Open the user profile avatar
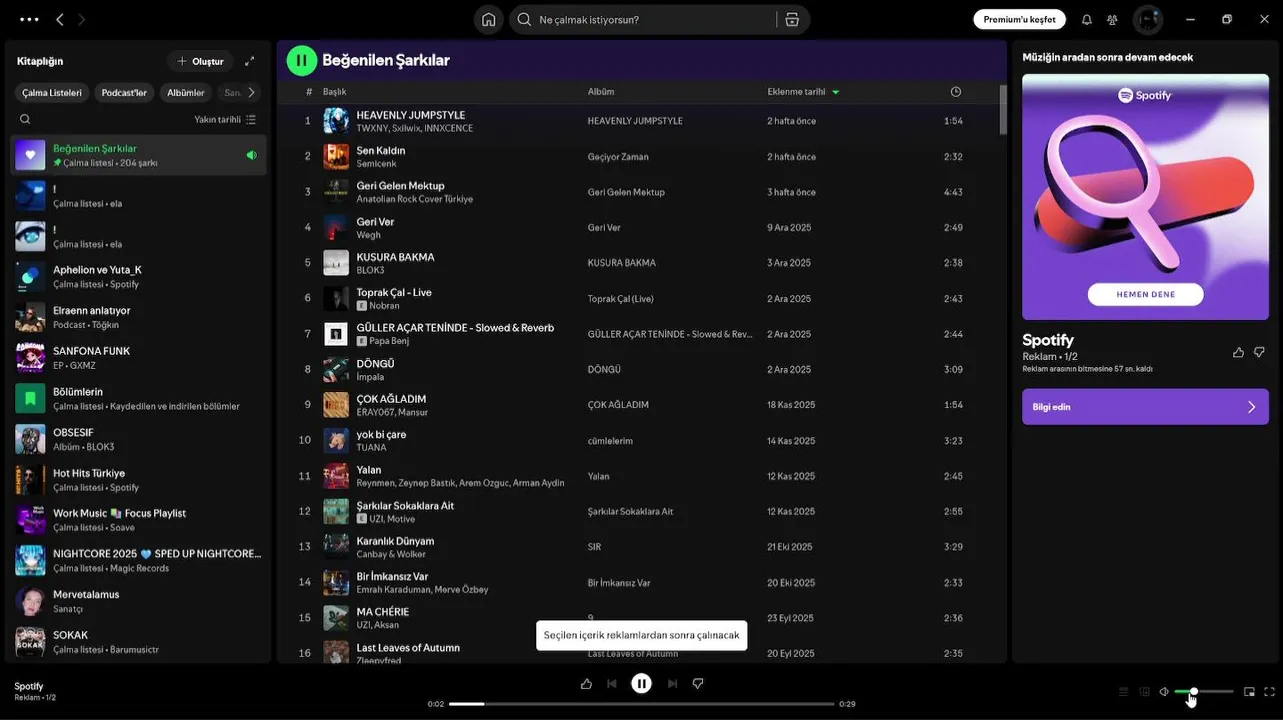1283x720 pixels. click(x=1147, y=19)
